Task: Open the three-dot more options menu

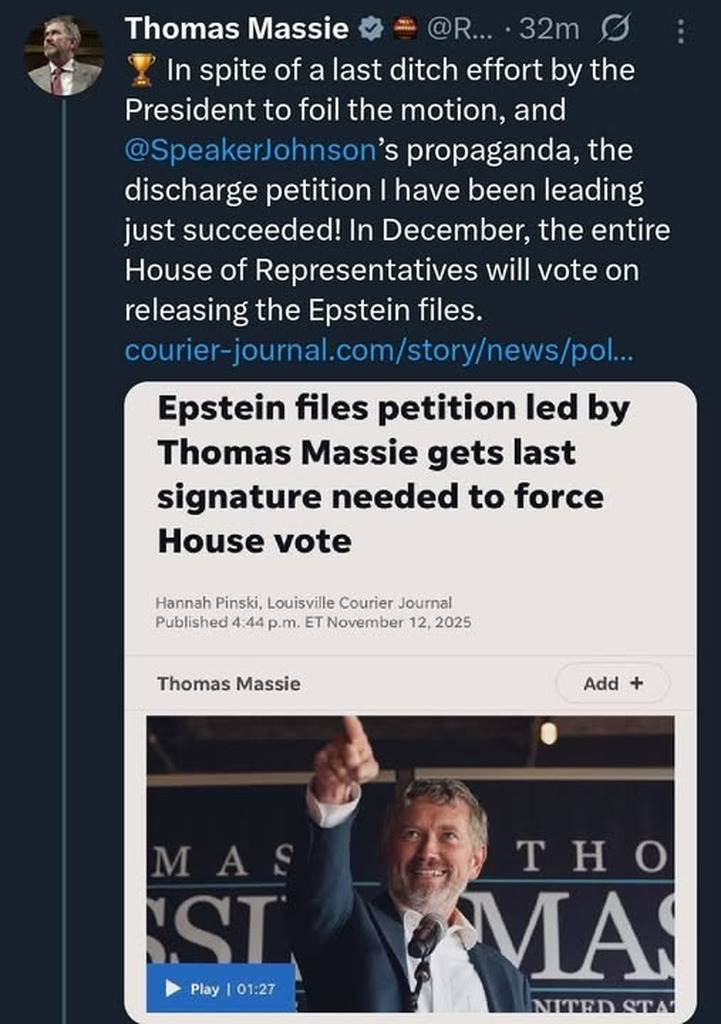Action: pyautogui.click(x=682, y=31)
